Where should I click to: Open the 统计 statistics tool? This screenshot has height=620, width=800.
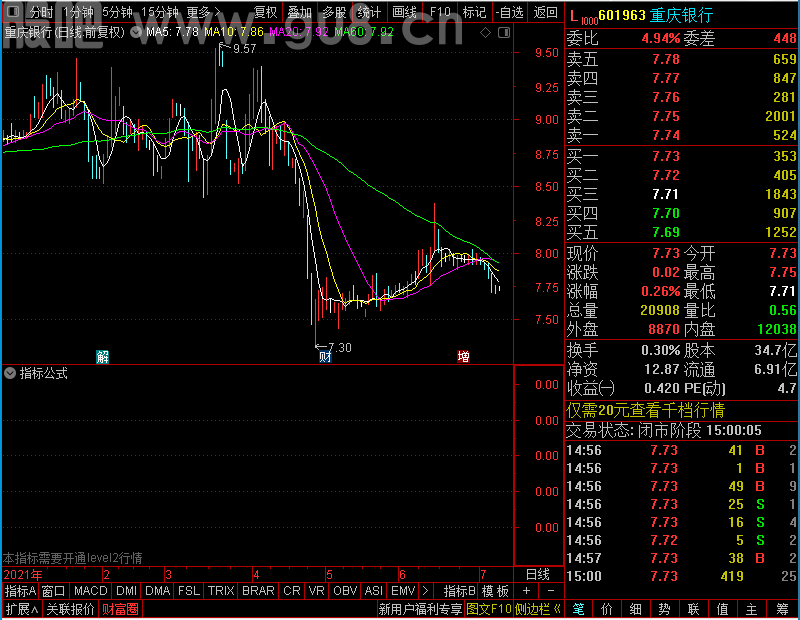point(369,12)
